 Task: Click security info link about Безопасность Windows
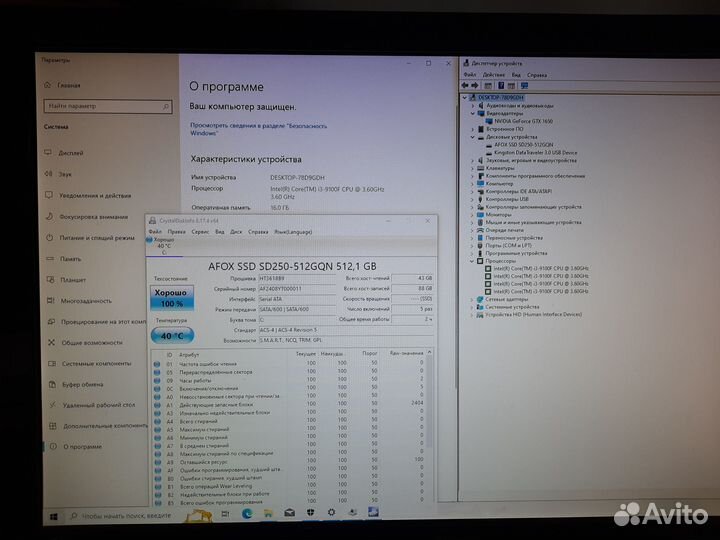click(259, 129)
